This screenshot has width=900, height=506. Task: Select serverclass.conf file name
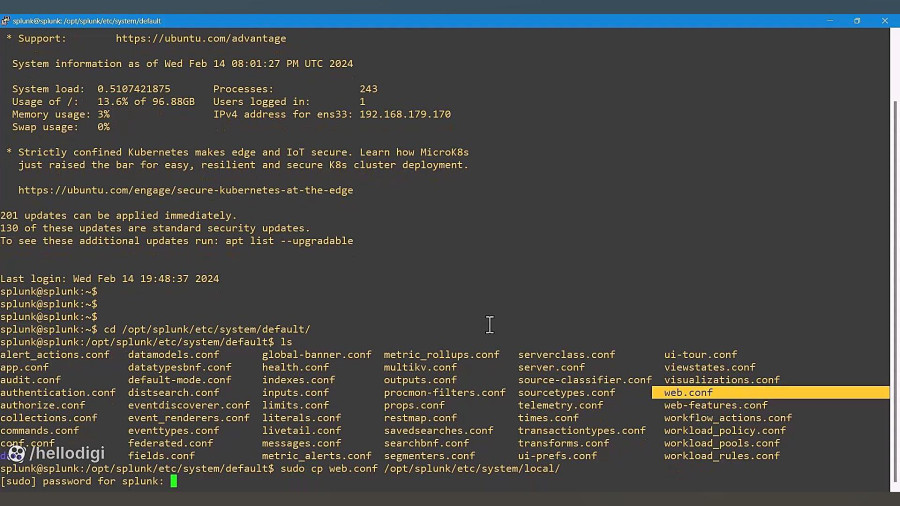tap(567, 355)
